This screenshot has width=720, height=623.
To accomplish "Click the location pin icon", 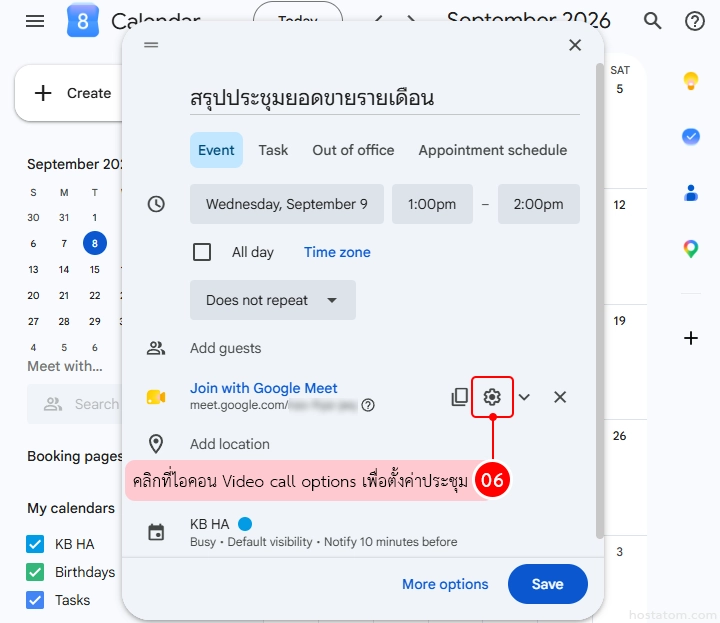I will (156, 444).
